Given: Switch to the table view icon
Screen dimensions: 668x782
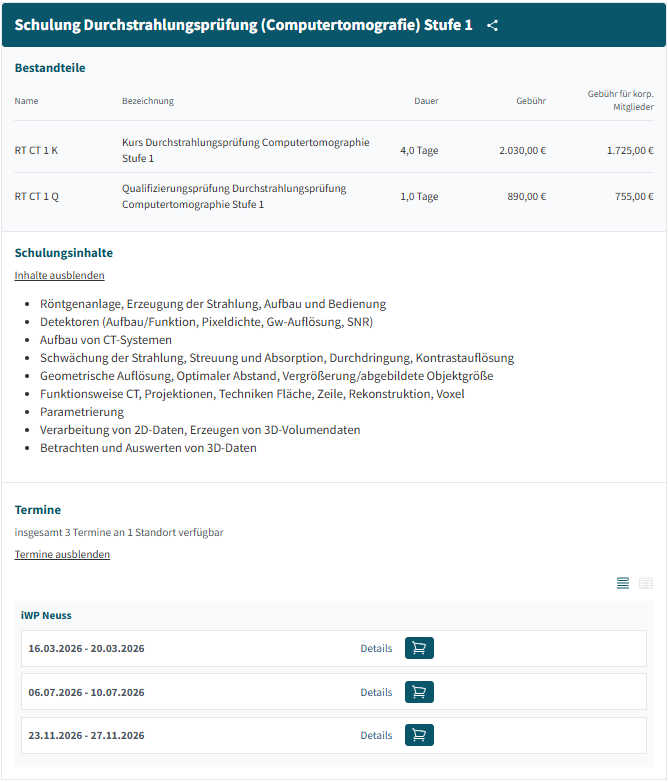Looking at the screenshot, I should click(646, 583).
